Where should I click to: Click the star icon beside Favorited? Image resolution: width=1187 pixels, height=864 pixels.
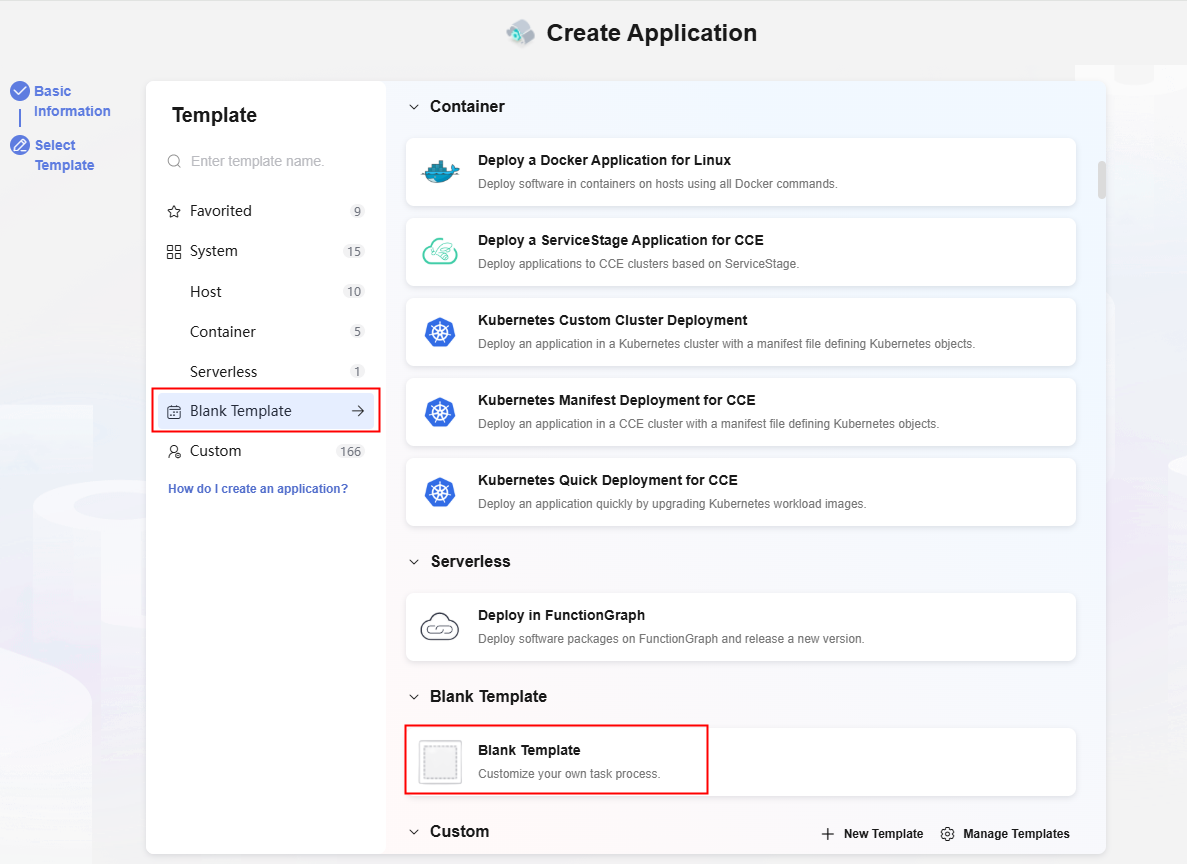tap(174, 211)
